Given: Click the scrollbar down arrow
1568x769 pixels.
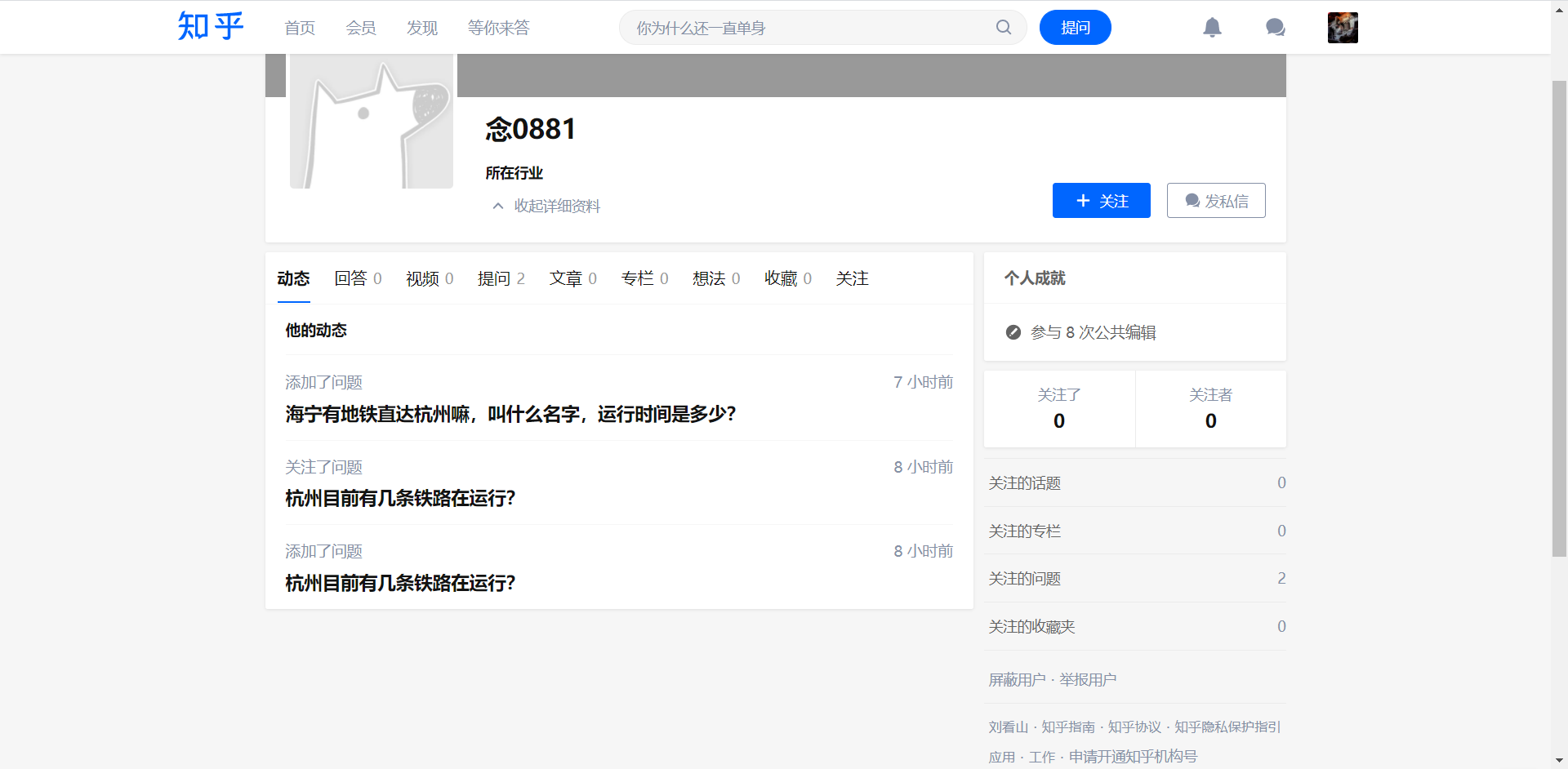Looking at the screenshot, I should click(1559, 761).
